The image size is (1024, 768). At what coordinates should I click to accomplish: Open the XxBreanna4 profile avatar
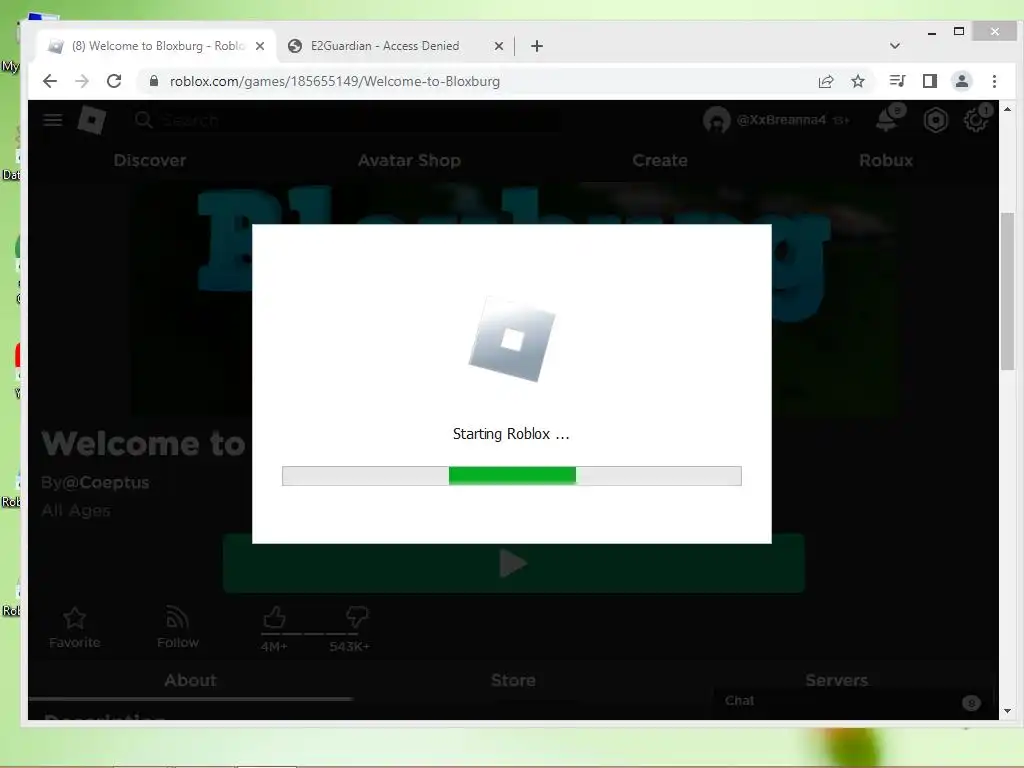716,120
